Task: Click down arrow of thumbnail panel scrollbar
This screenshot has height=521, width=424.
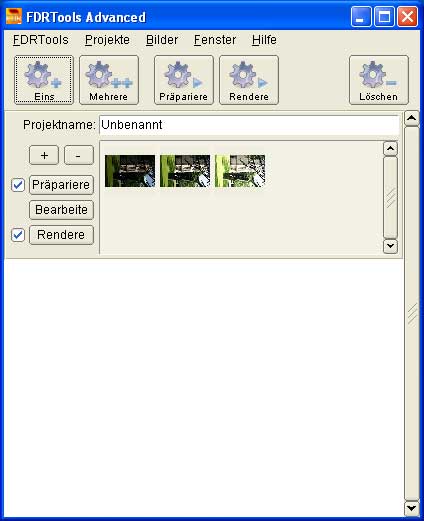Action: click(x=390, y=246)
